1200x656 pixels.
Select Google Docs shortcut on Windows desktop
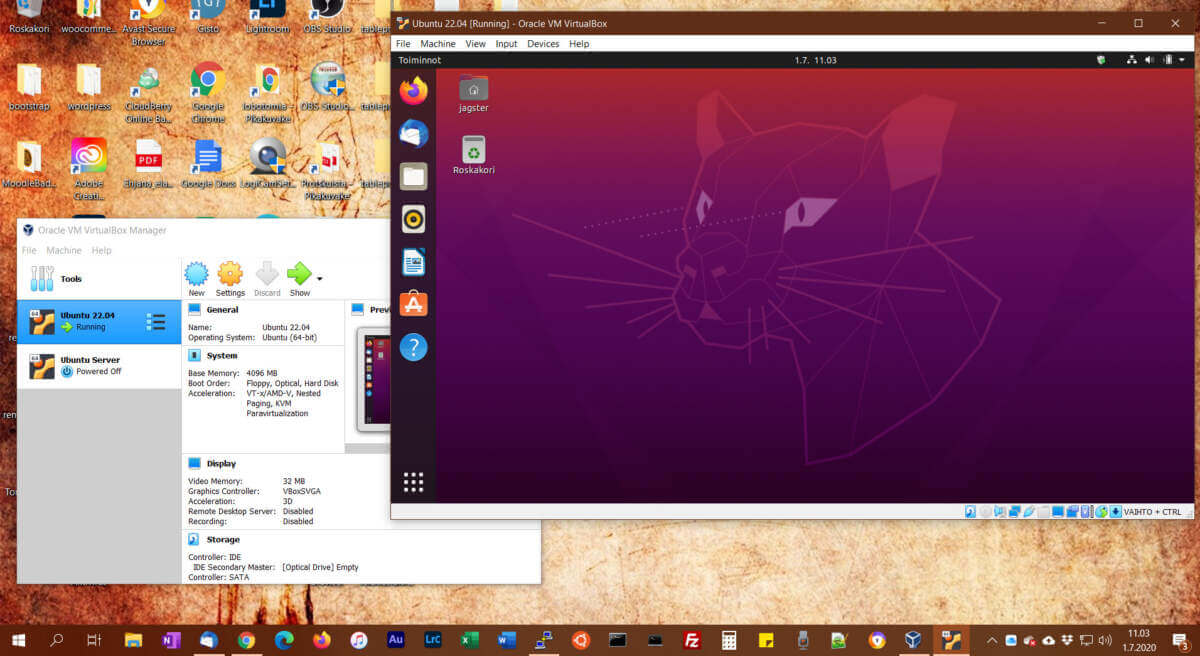(208, 165)
